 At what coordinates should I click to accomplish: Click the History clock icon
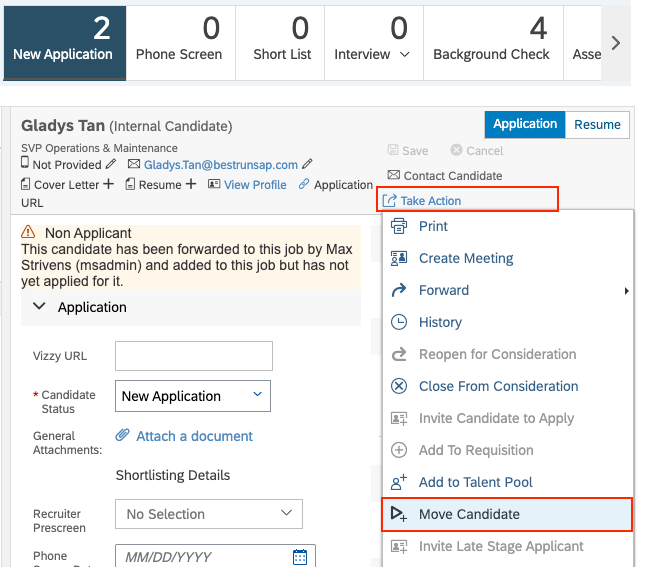399,322
